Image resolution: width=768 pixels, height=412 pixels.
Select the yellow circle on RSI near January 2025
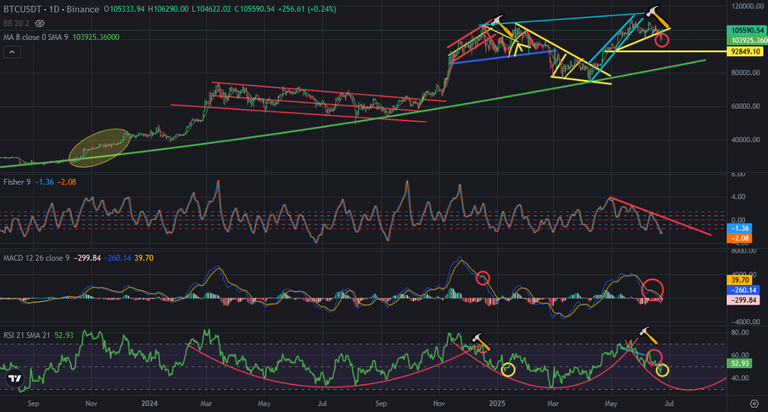pos(508,369)
